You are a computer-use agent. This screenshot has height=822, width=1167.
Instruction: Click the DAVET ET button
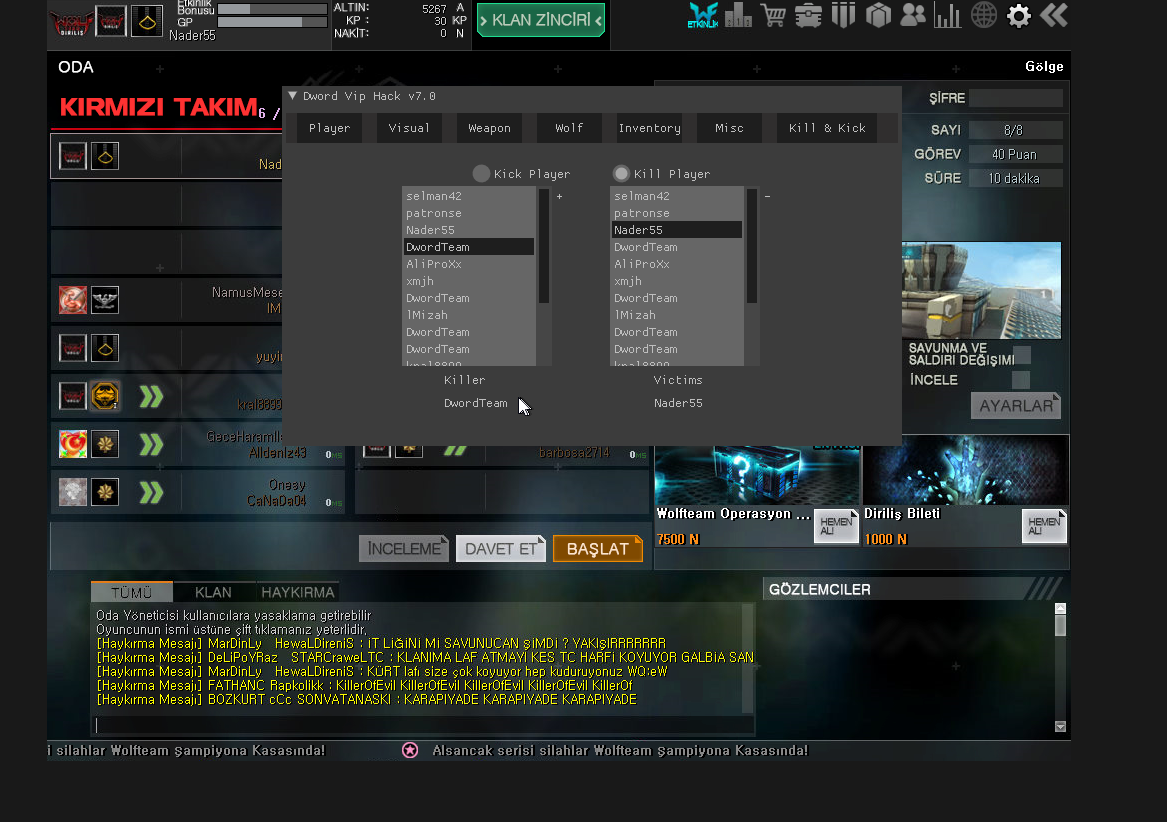(501, 549)
